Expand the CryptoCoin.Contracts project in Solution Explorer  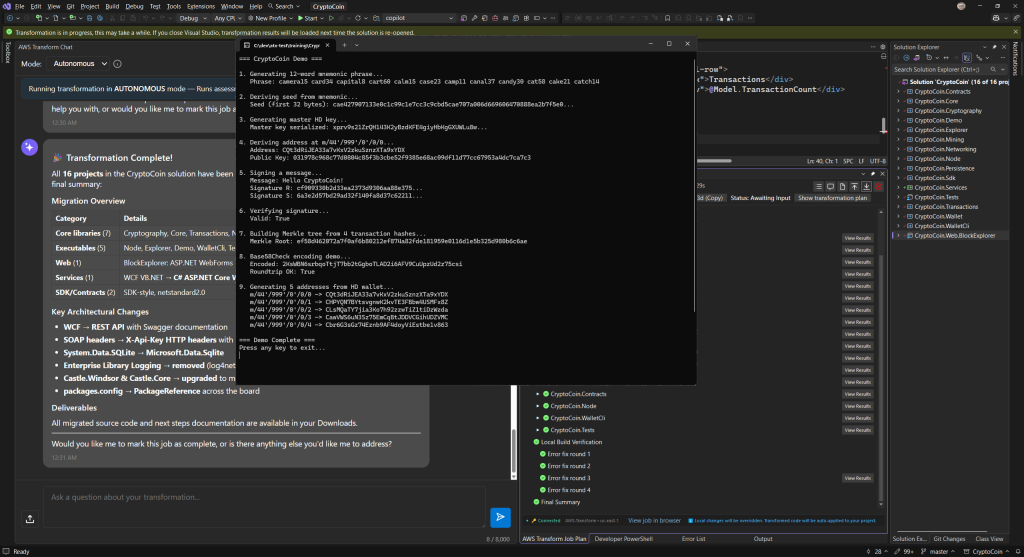899,91
